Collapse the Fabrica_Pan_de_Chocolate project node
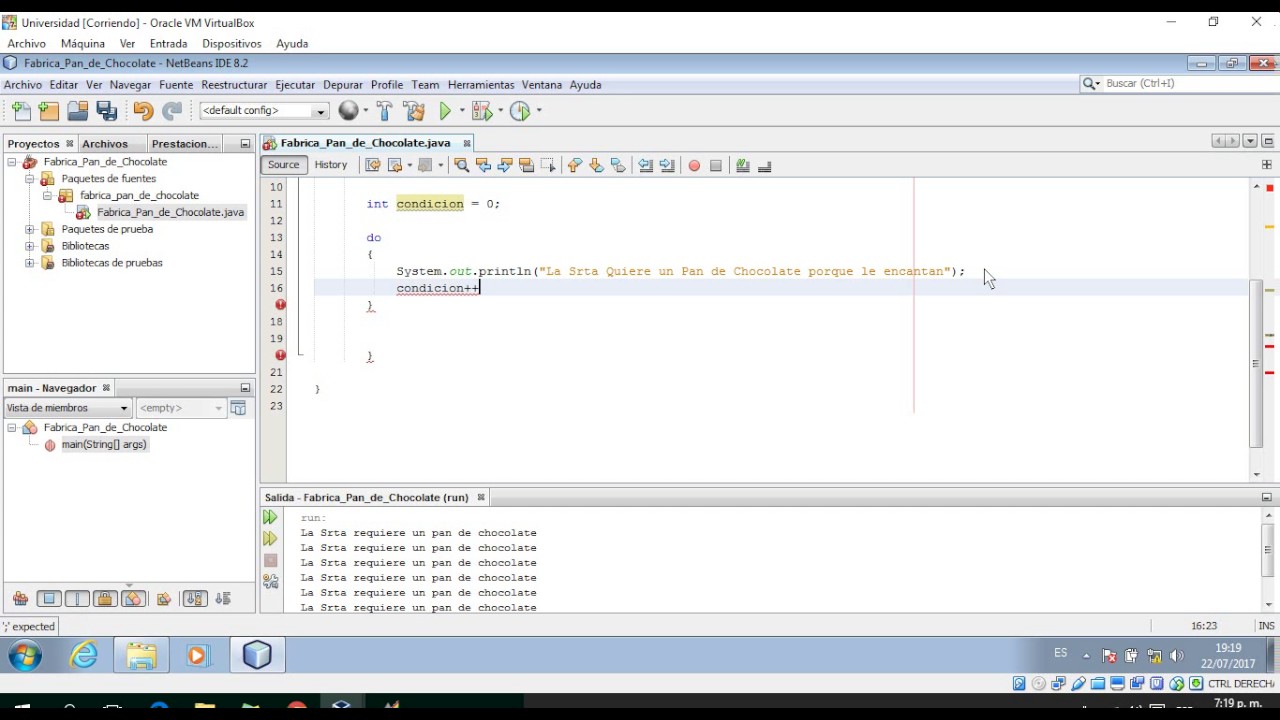Screen dimensions: 1280x720 click(12, 162)
